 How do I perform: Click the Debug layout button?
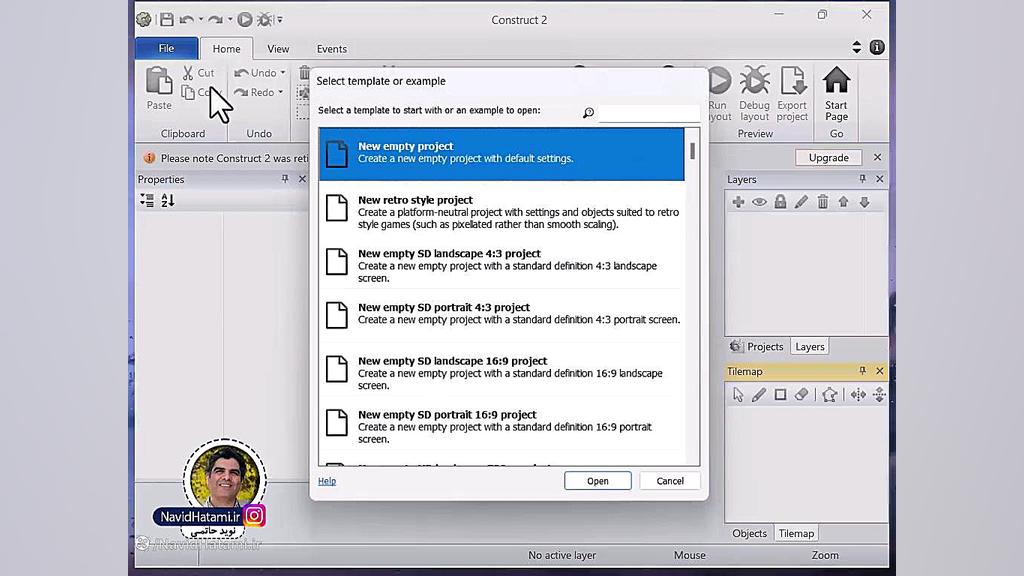(754, 94)
